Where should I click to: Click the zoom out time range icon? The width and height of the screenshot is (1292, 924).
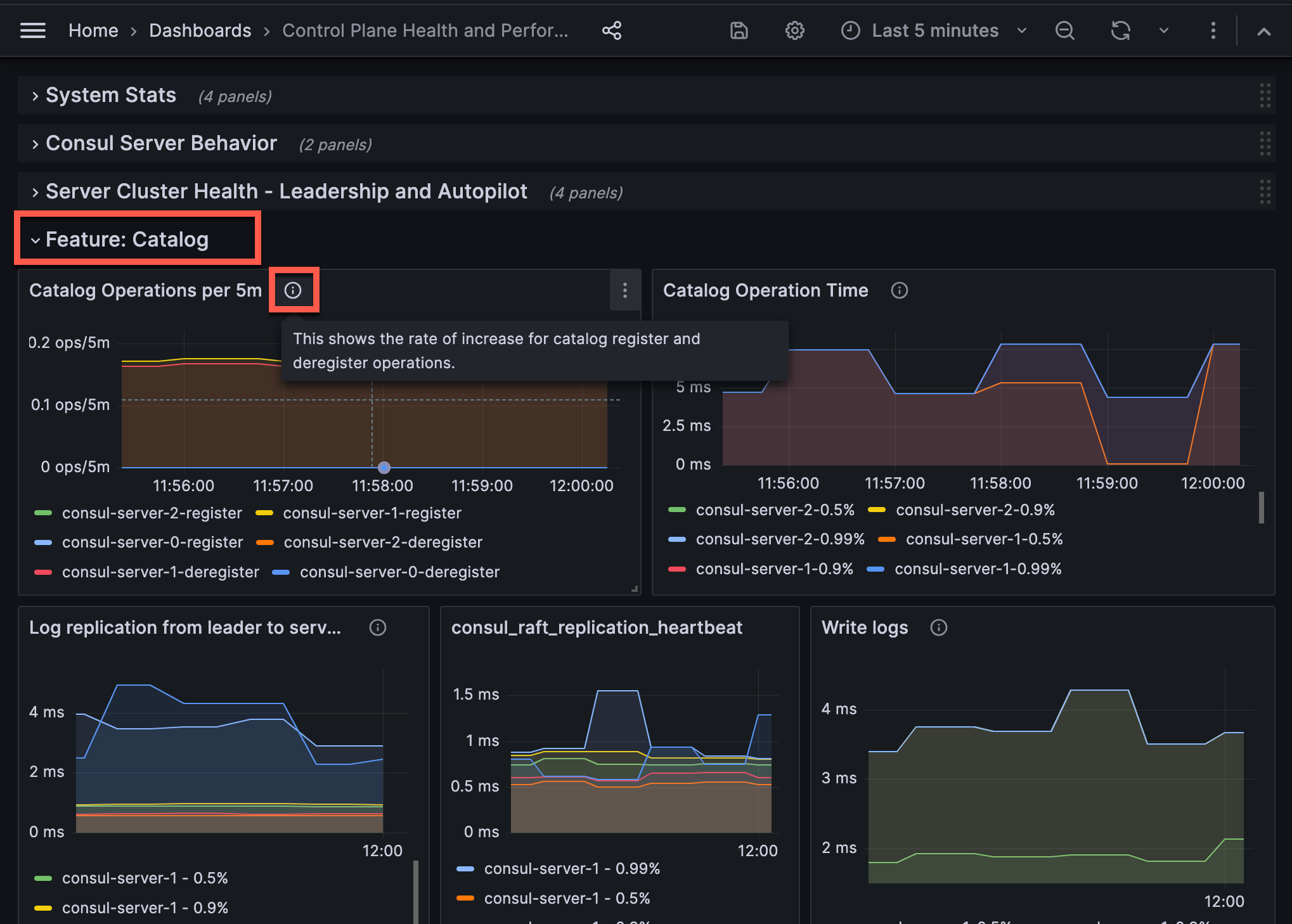click(x=1065, y=30)
